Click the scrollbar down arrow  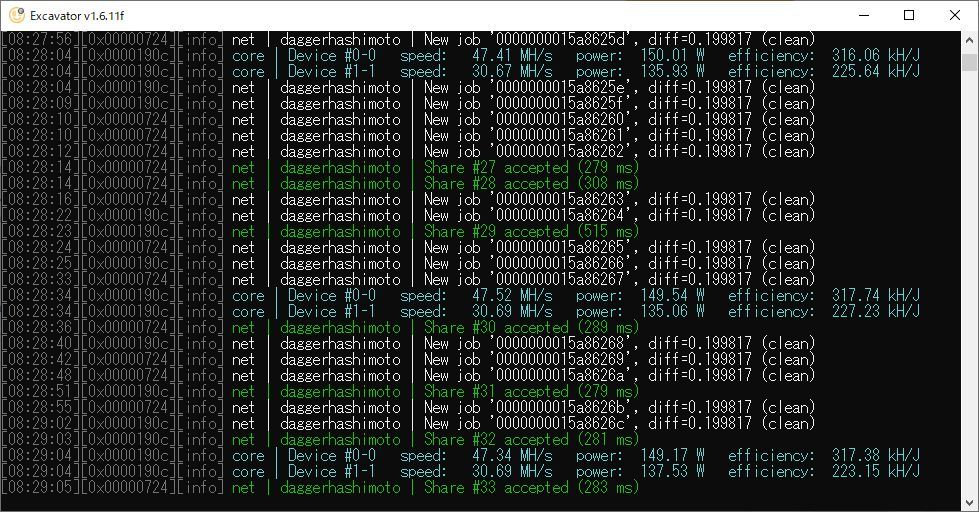(969, 502)
